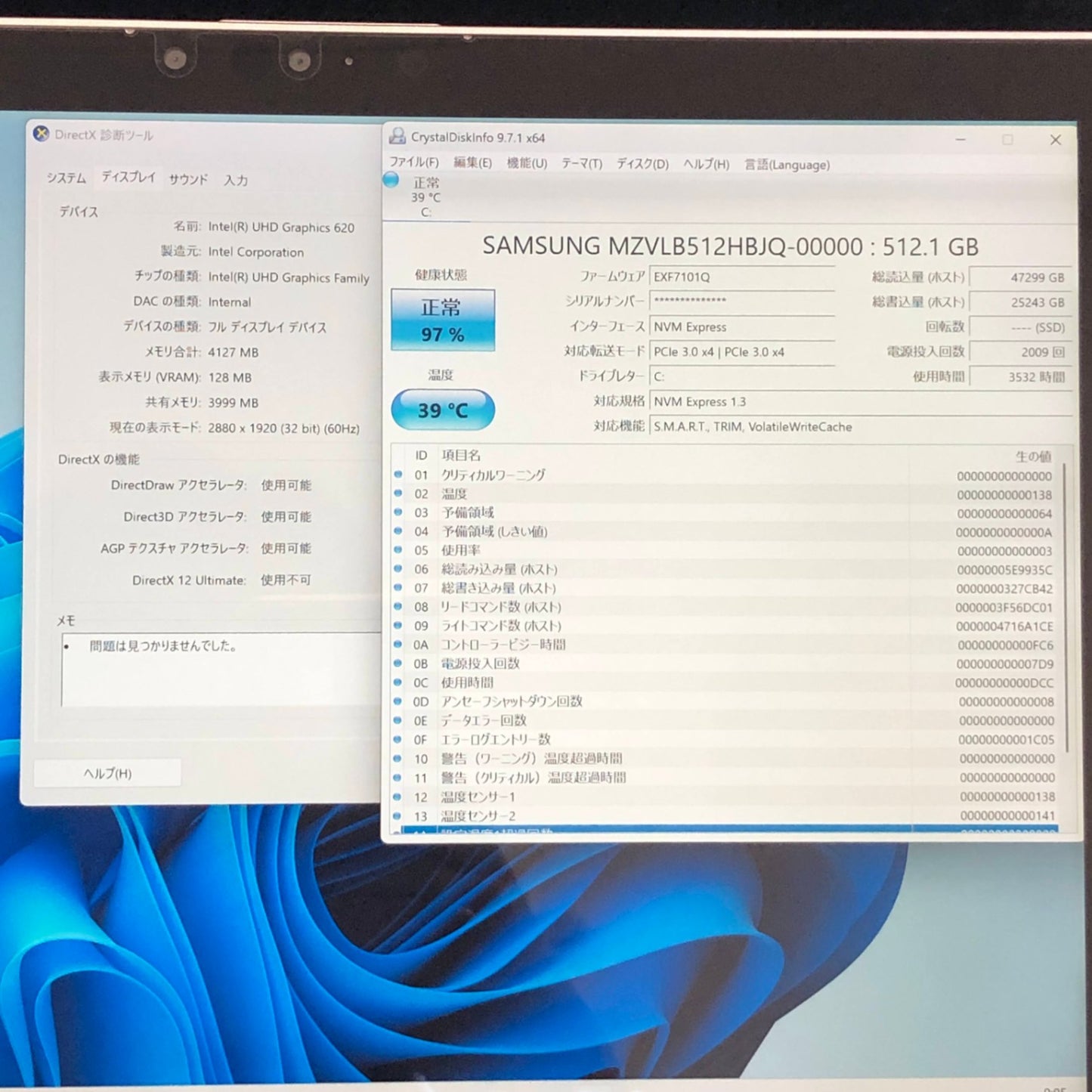Click the 対応規格 NVM Express 1.3 field

pos(860,402)
